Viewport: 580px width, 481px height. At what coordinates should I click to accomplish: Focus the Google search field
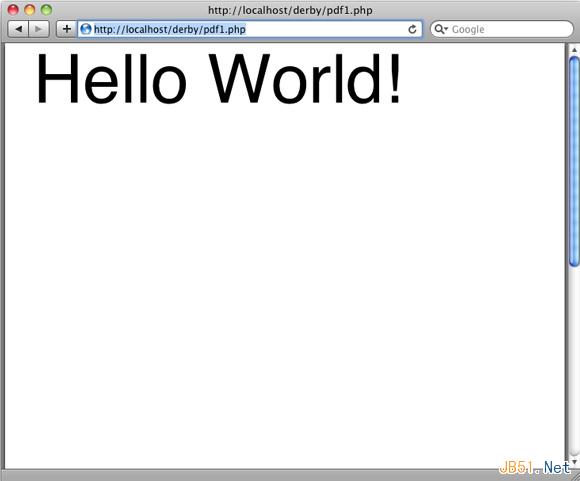pyautogui.click(x=501, y=29)
